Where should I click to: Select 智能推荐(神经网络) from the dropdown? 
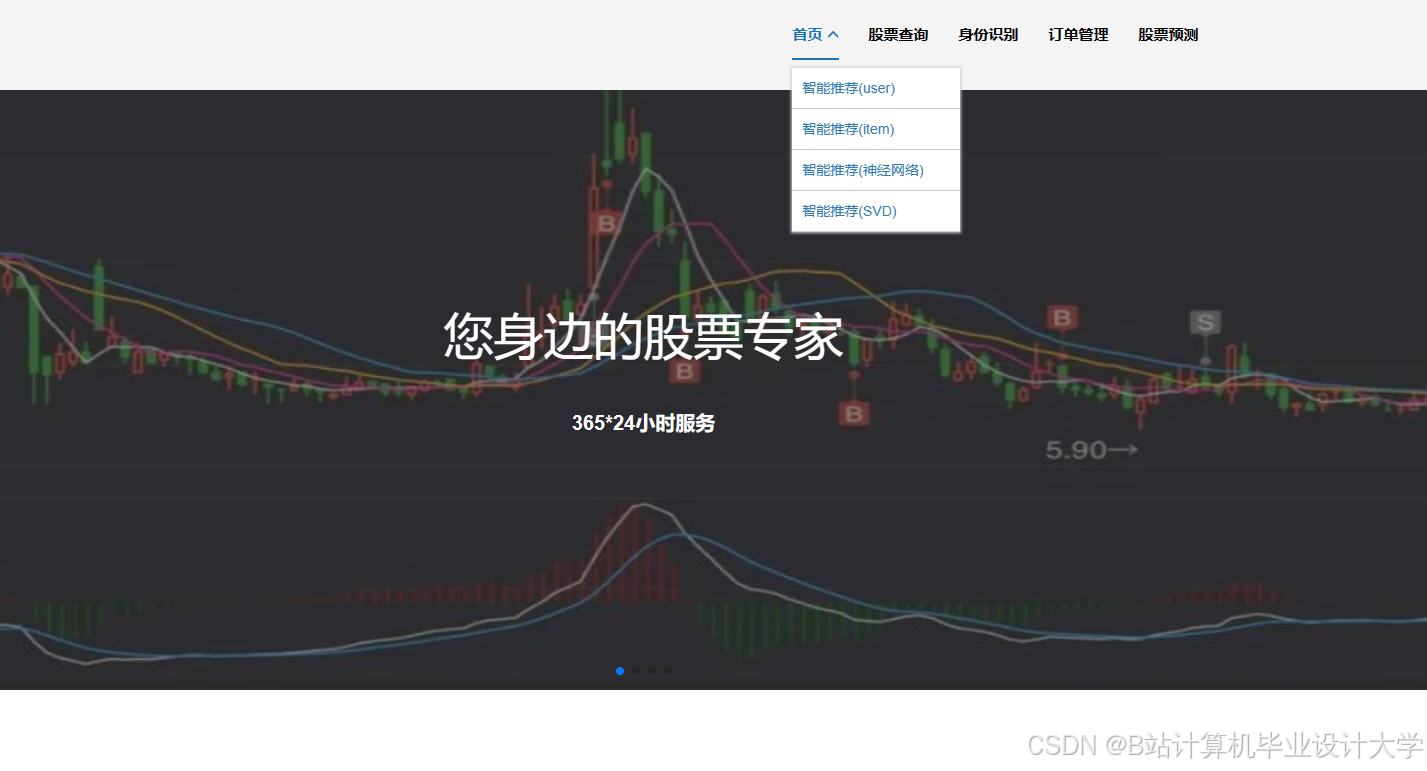point(862,169)
